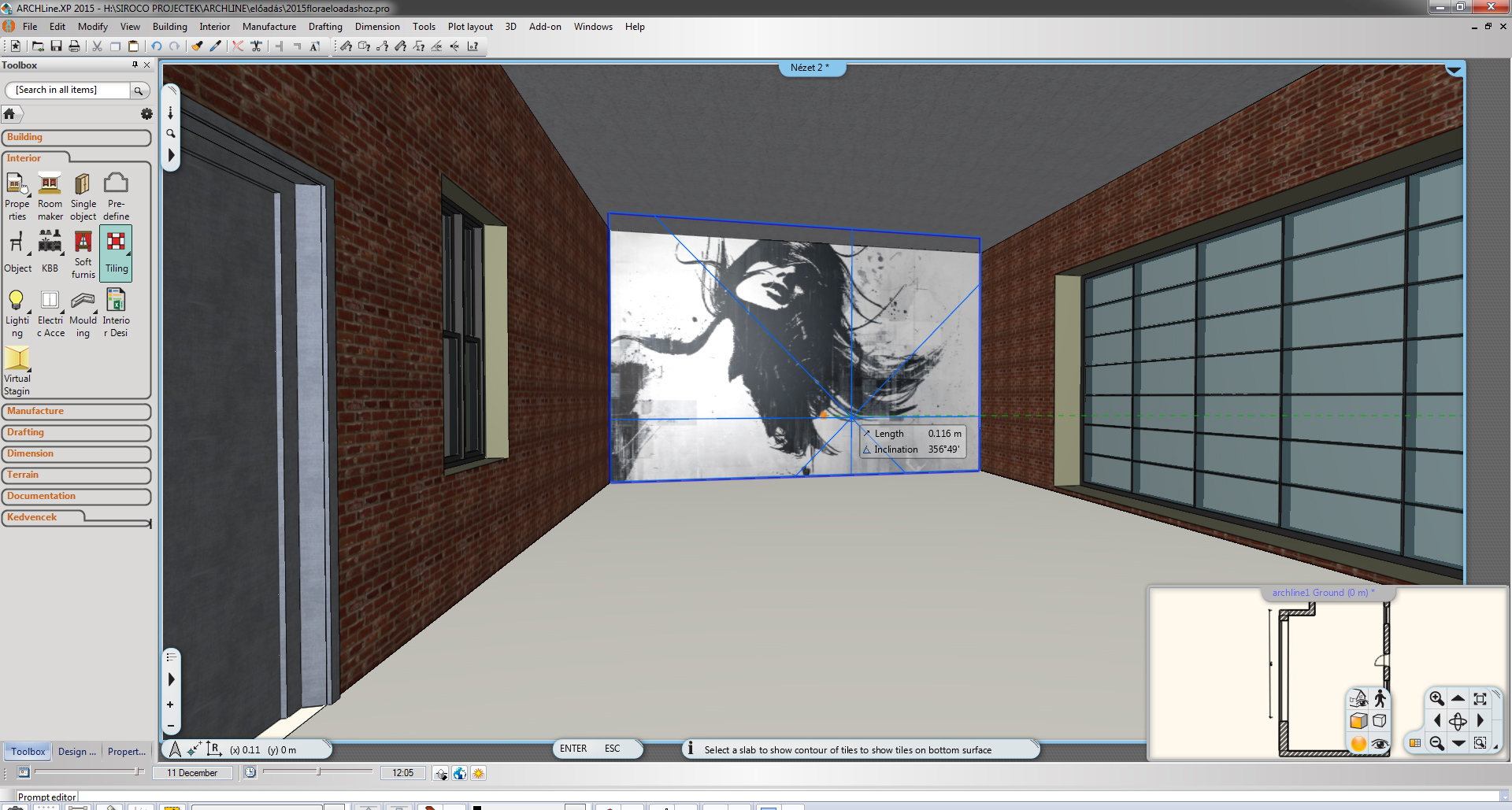Toggle the sun study icon in the status bar
1512x810 pixels.
478,774
